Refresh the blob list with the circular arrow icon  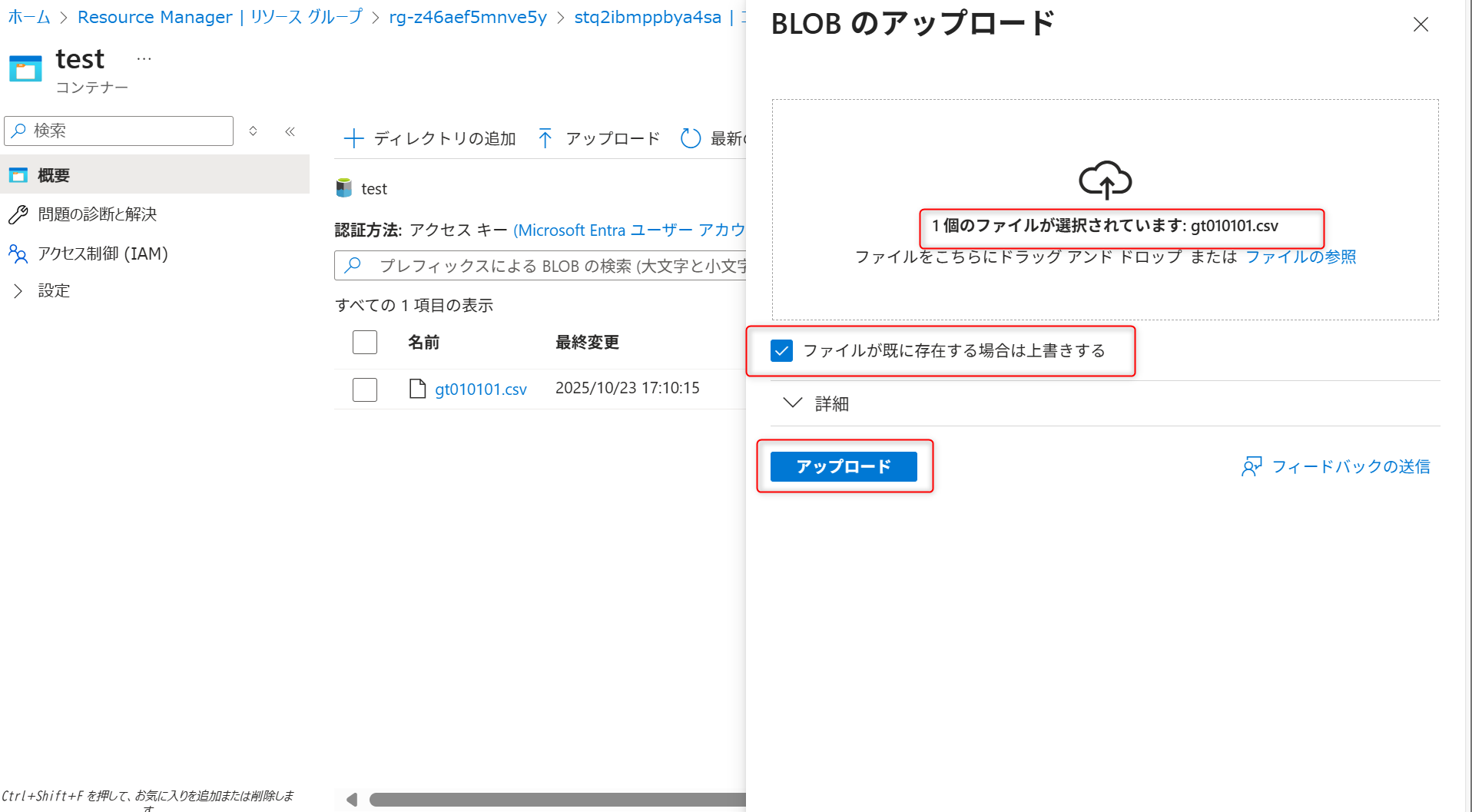[x=690, y=138]
